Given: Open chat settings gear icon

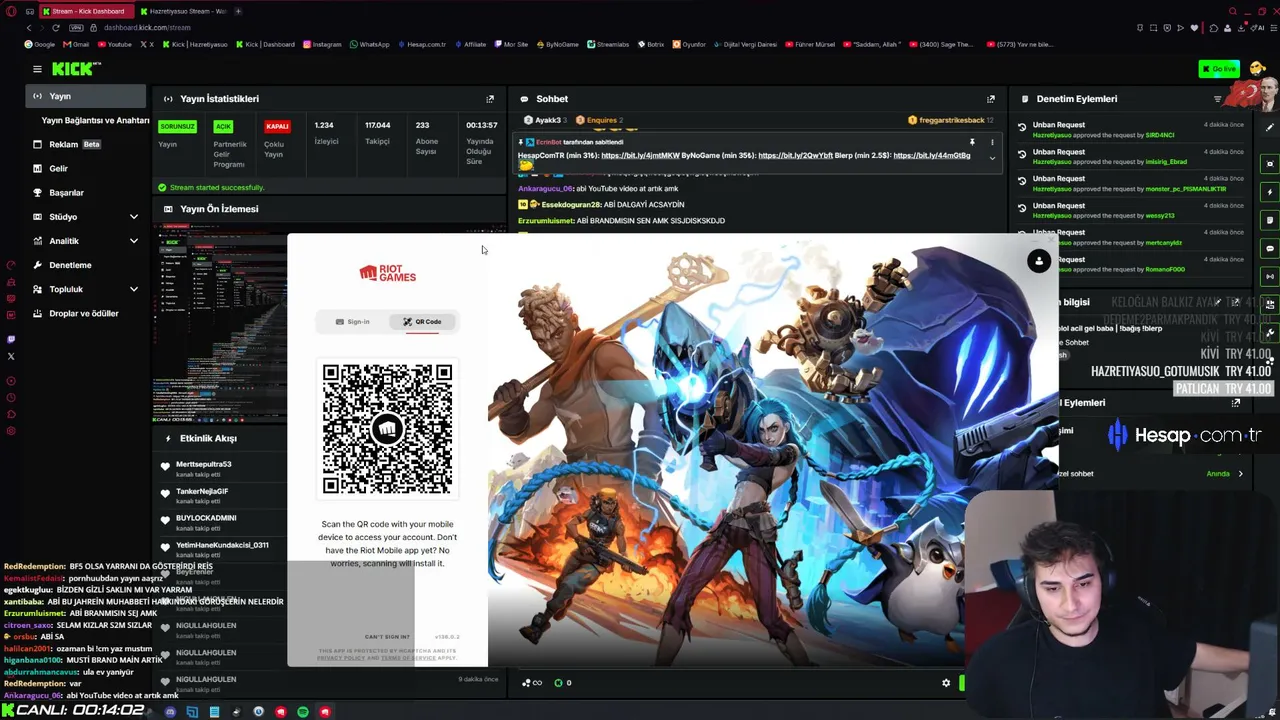Looking at the screenshot, I should [x=946, y=683].
